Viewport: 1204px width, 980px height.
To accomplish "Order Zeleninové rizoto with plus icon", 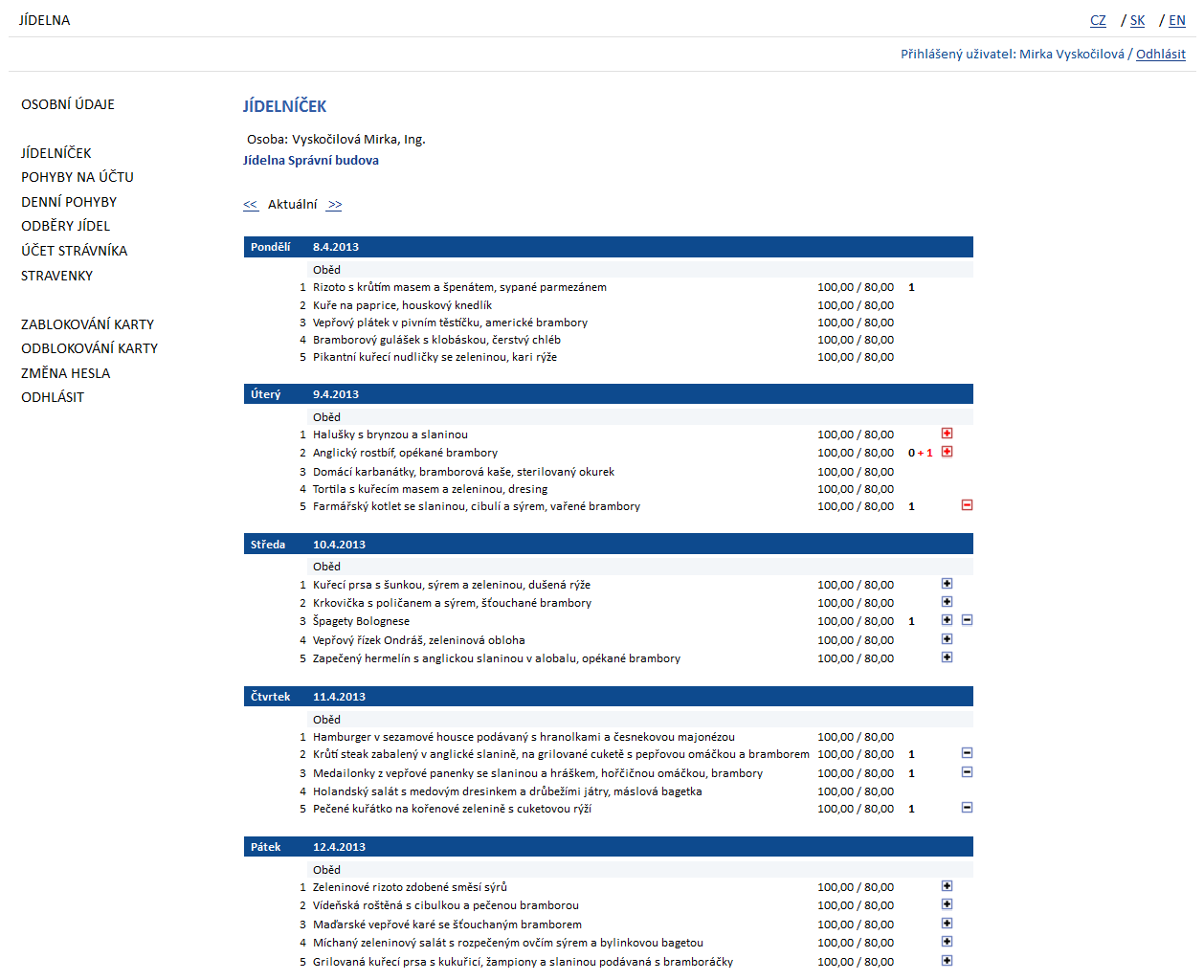I will (947, 886).
